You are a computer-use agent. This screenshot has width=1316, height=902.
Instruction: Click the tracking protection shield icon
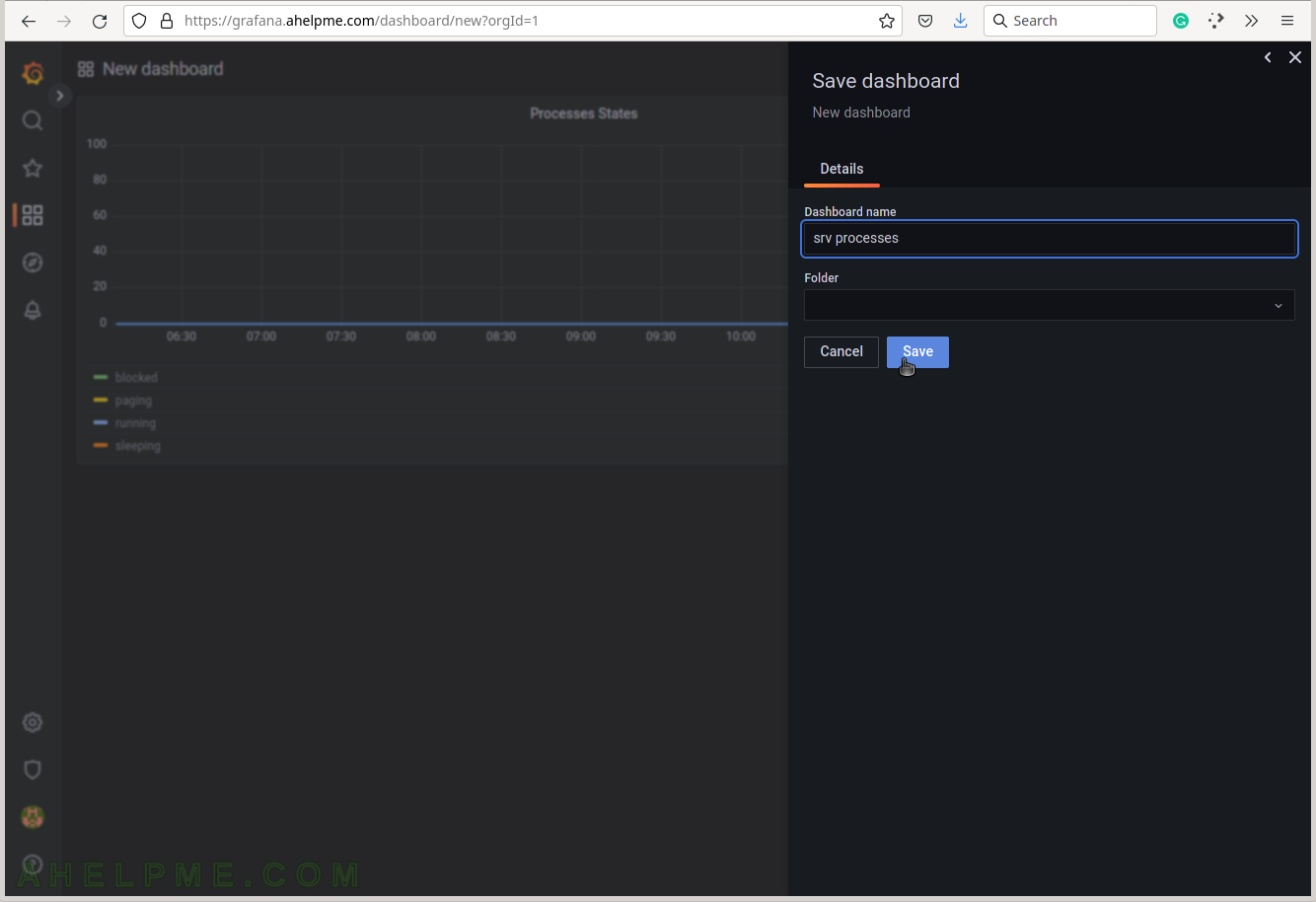(139, 21)
